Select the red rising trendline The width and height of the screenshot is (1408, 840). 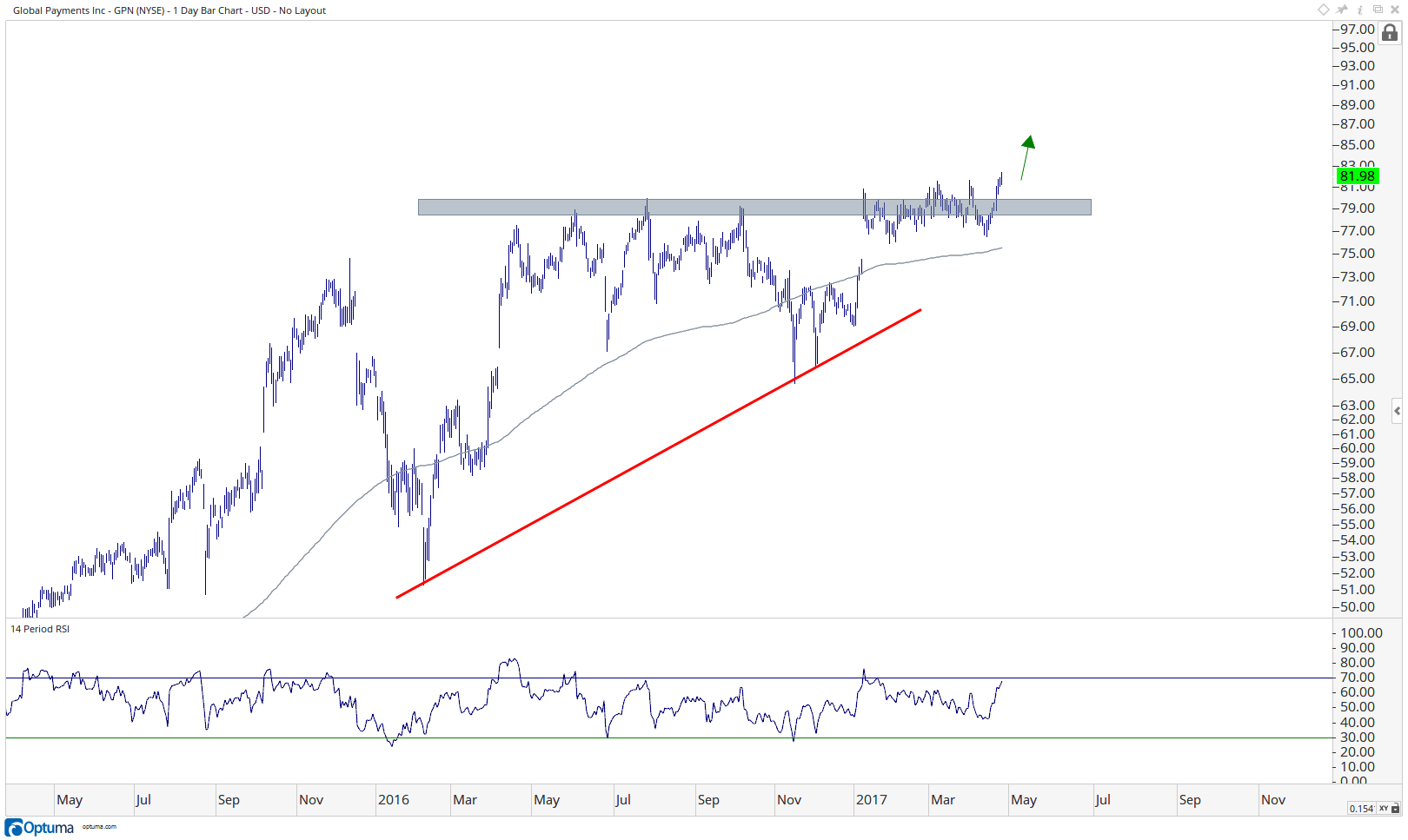click(x=658, y=453)
